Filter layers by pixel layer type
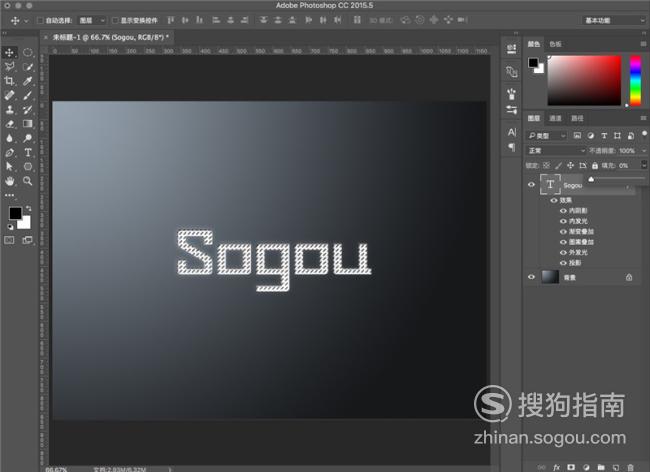 pos(577,136)
